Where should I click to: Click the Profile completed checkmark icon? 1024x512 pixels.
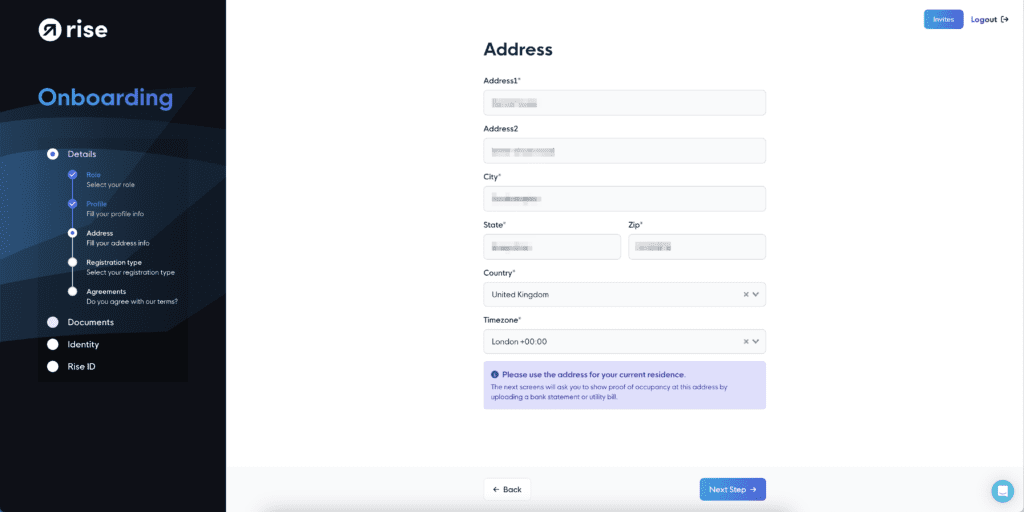pyautogui.click(x=72, y=204)
